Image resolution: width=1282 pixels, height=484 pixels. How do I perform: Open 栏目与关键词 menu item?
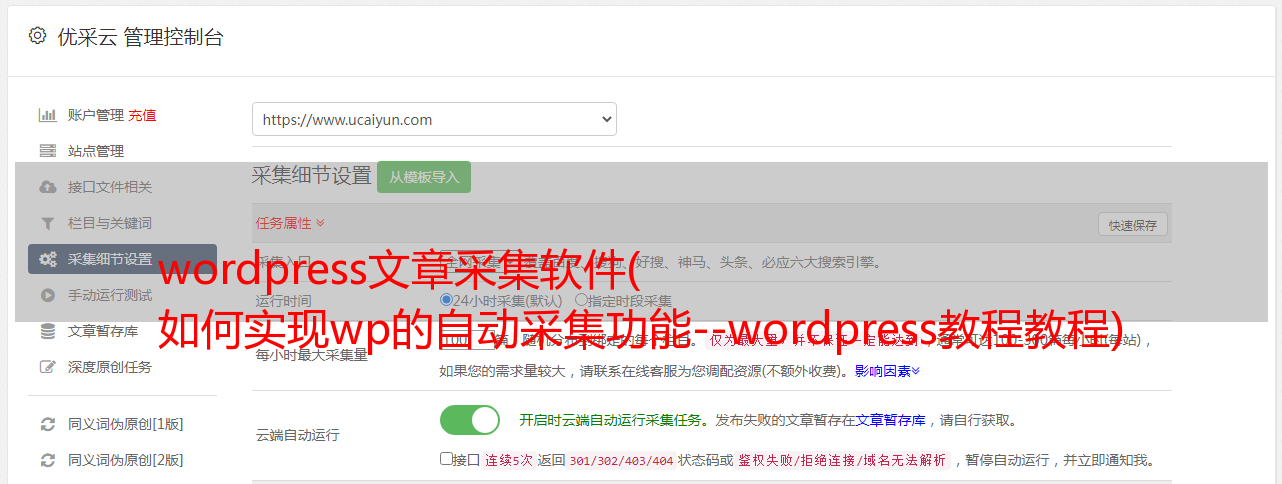click(x=110, y=223)
